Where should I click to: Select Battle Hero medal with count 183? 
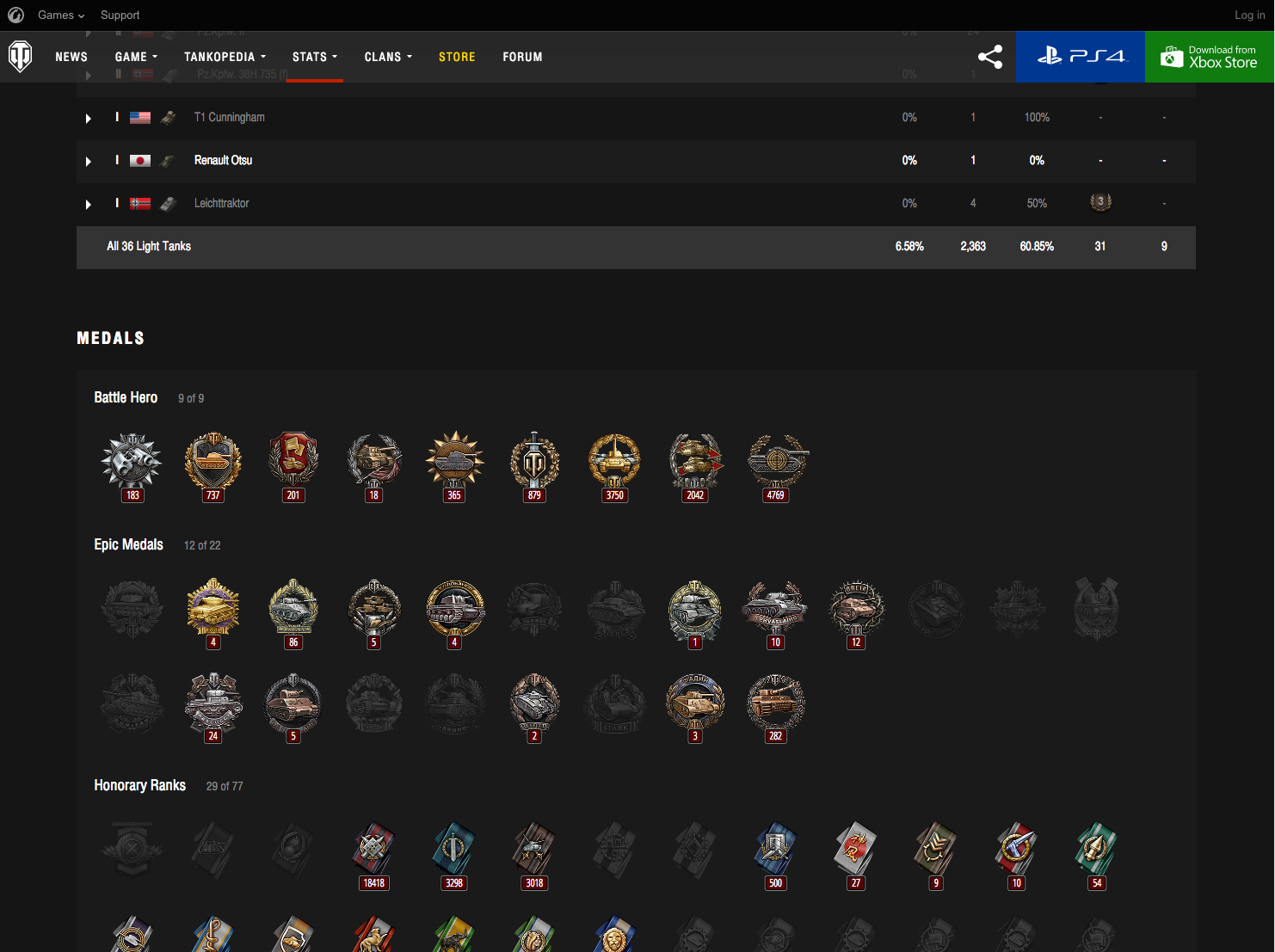(x=132, y=467)
